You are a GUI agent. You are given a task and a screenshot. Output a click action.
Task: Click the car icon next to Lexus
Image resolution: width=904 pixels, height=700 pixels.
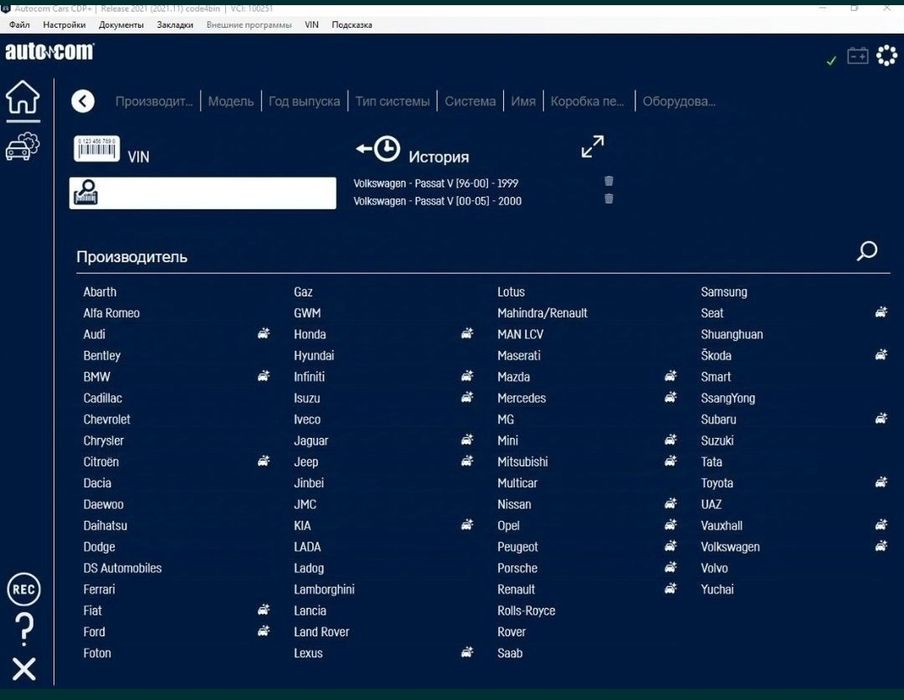click(x=467, y=652)
